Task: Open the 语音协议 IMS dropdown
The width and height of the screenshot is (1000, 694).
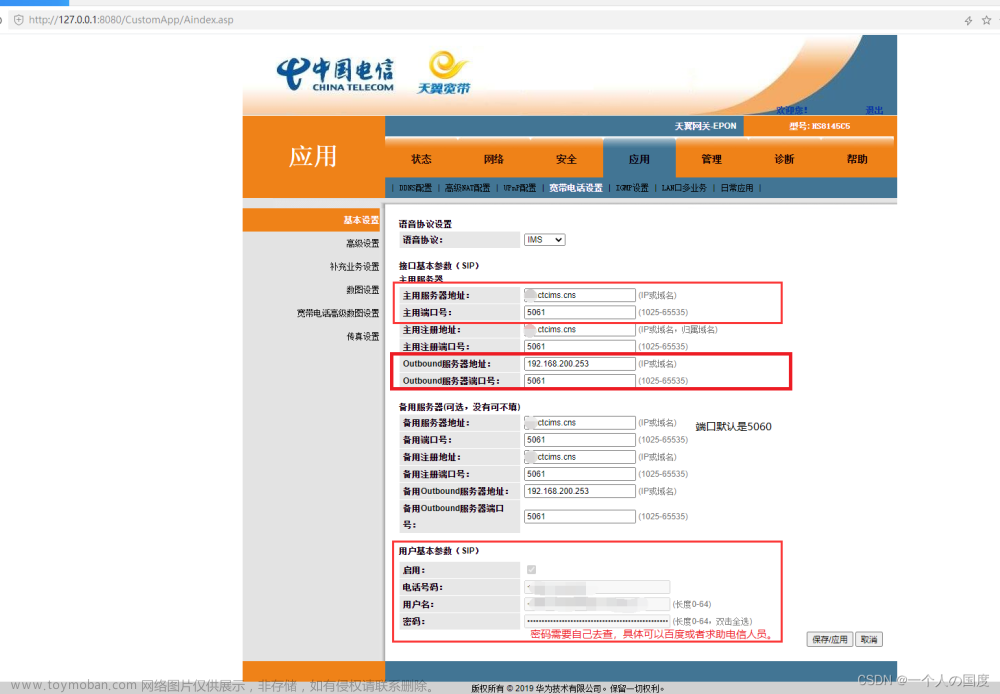Action: tap(544, 240)
